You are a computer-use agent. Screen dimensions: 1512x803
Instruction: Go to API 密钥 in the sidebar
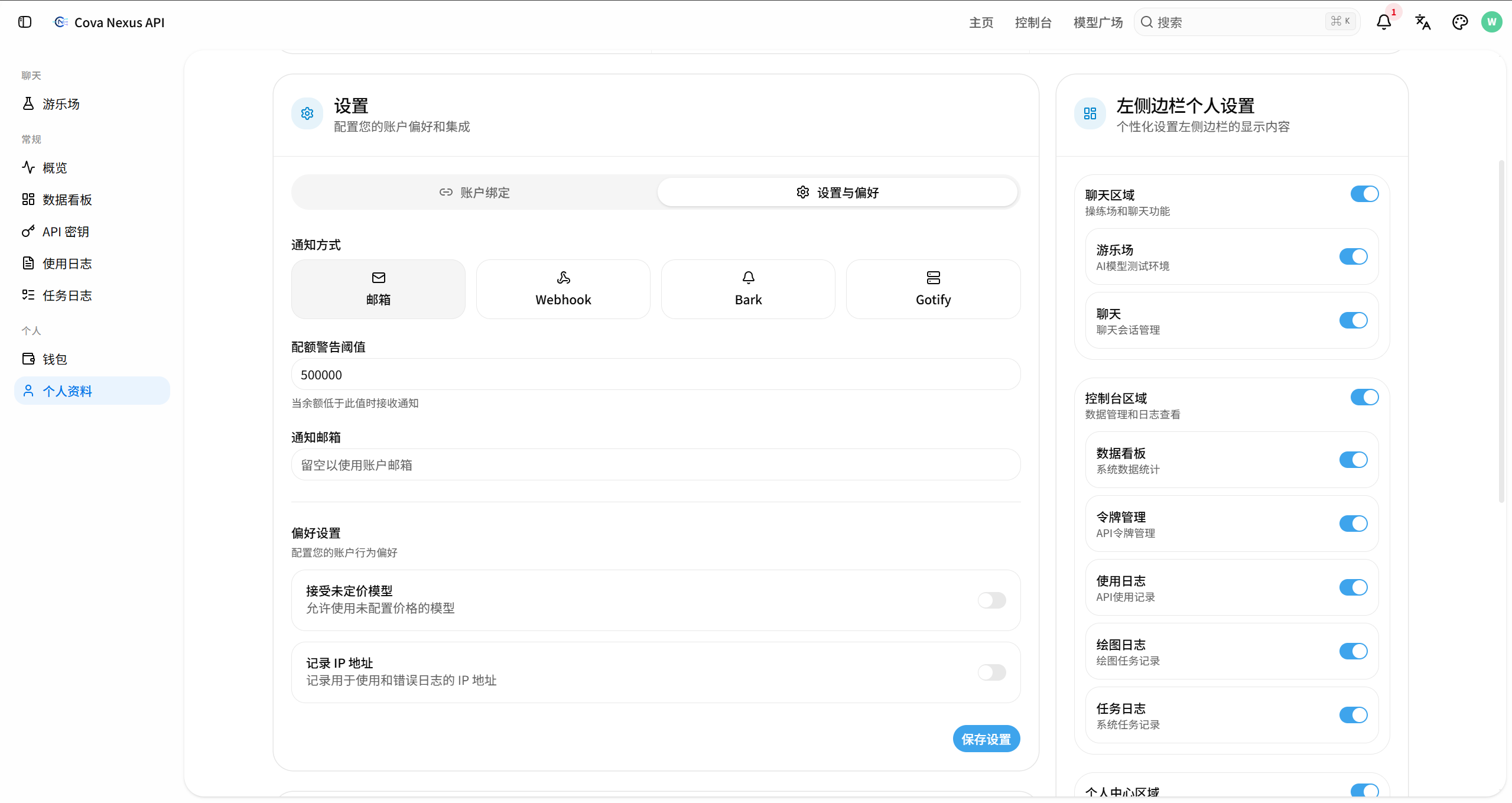(x=92, y=232)
